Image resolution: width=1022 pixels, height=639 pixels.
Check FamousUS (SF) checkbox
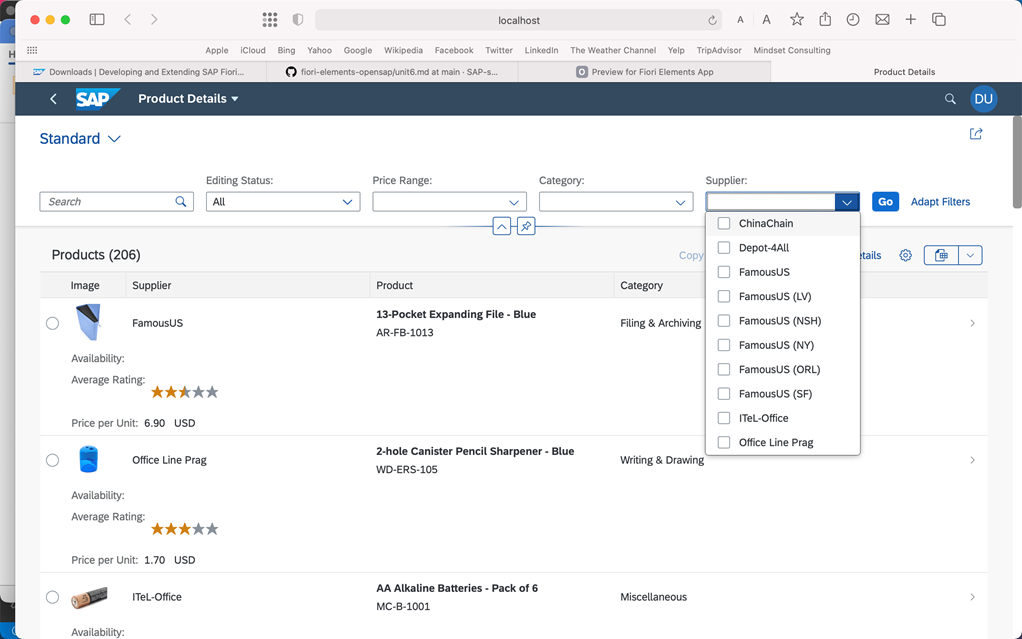click(723, 394)
